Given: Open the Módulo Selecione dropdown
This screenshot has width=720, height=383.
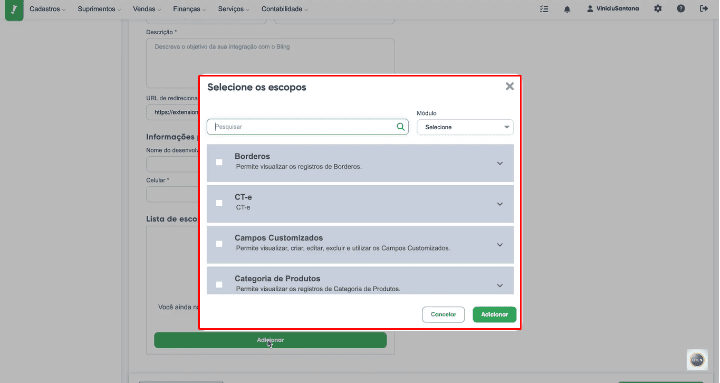Looking at the screenshot, I should click(465, 127).
